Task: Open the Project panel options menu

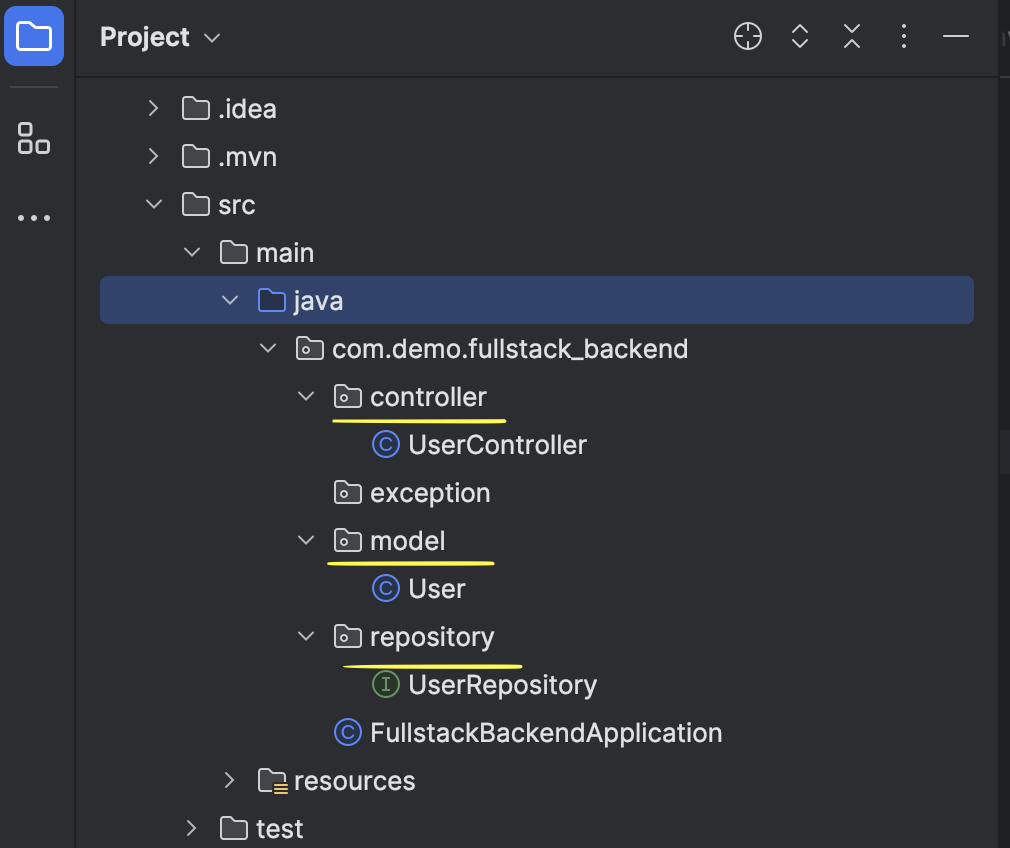Action: click(x=904, y=37)
